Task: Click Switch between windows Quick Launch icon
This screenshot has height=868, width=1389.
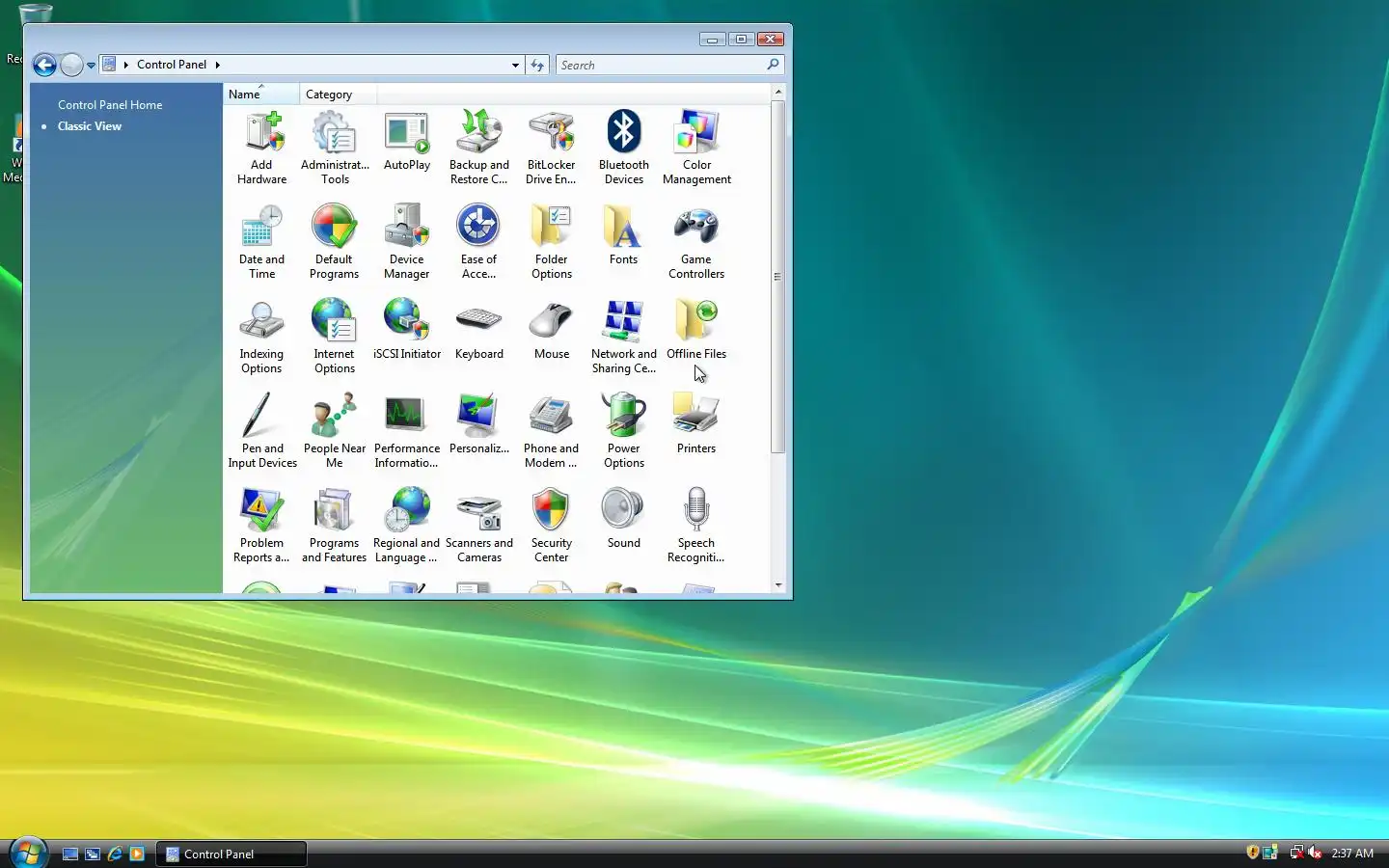Action: [93, 854]
